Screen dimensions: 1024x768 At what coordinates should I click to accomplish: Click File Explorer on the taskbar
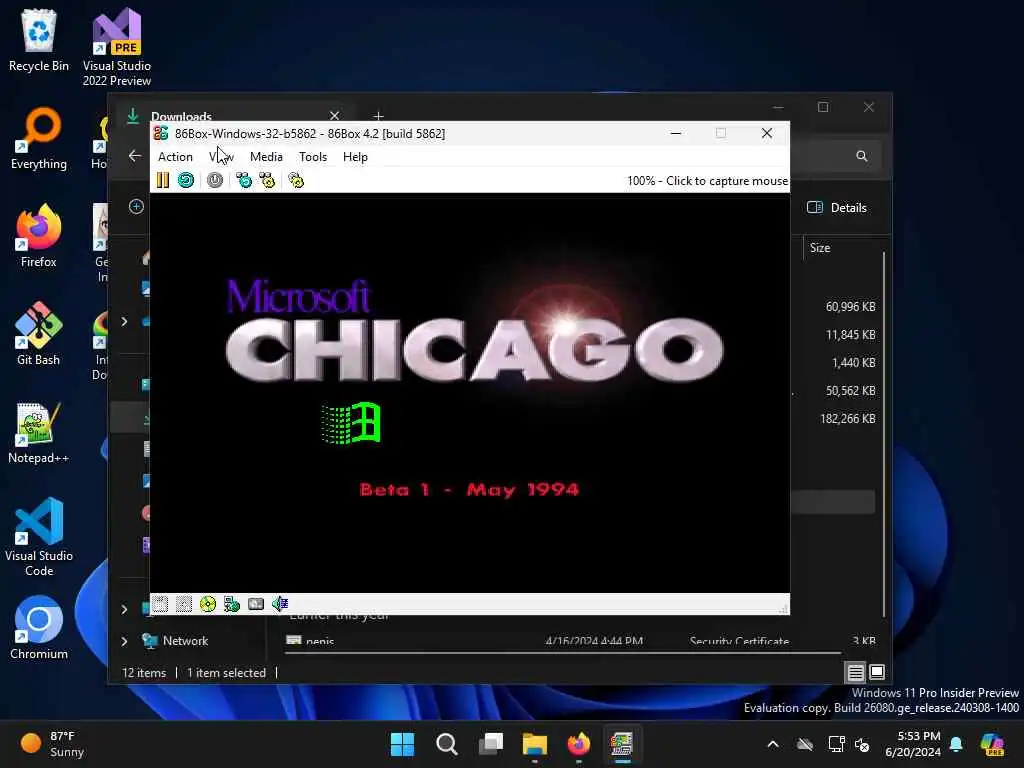[534, 744]
